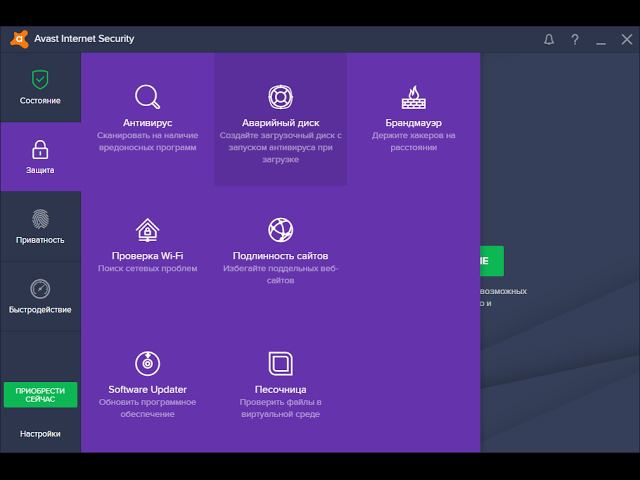
Task: Click the Avast logo icon
Action: [19, 39]
